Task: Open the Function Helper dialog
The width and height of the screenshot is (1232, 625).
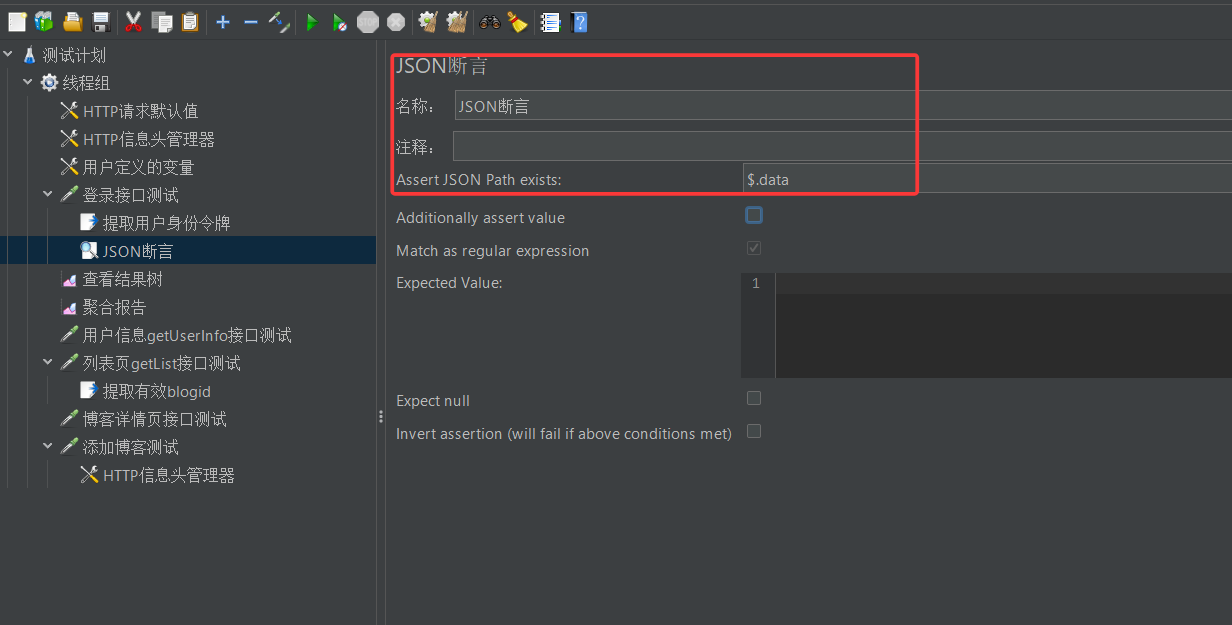Action: coord(550,21)
